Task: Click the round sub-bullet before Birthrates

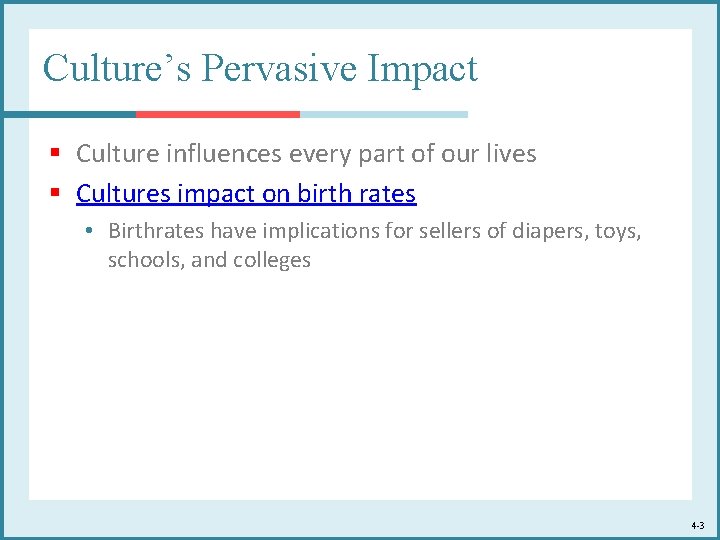Action: (89, 232)
